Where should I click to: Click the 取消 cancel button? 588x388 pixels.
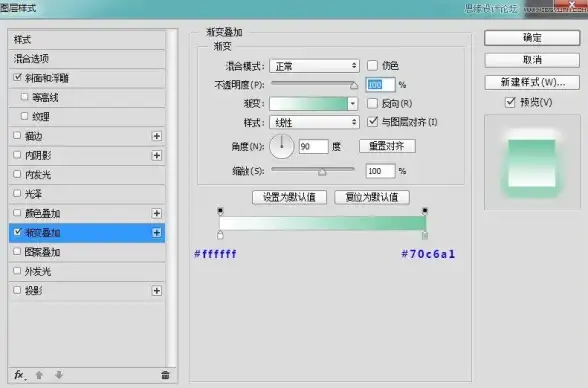click(532, 60)
